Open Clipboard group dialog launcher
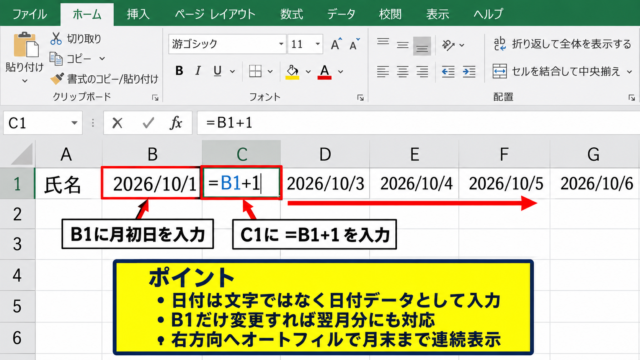 pyautogui.click(x=155, y=98)
